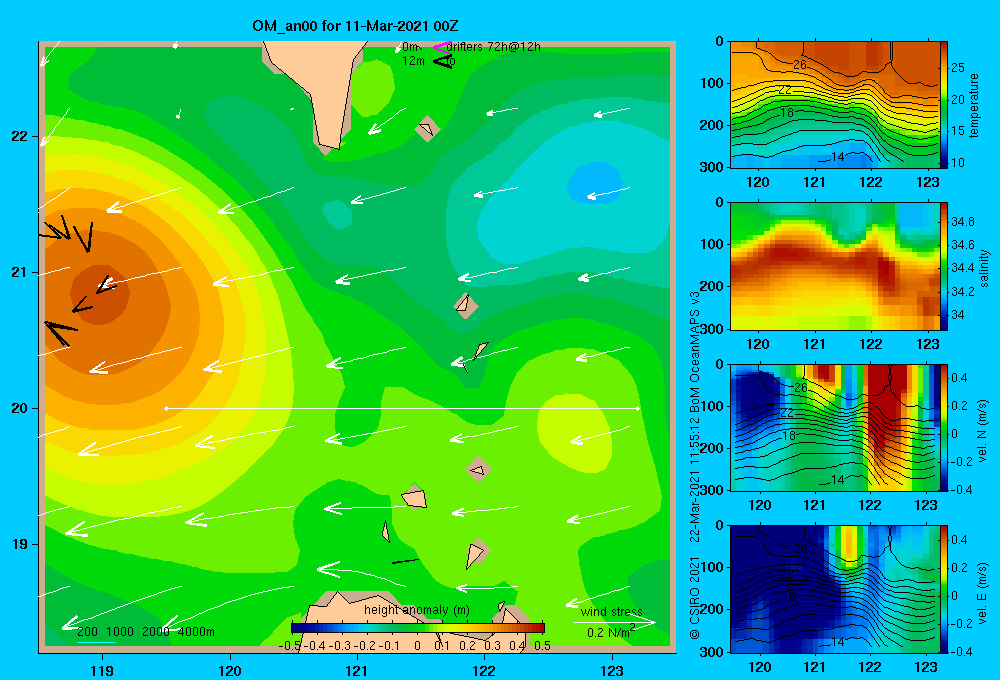The image size is (1000, 680).
Task: Click the blue low anomaly patch on map
Action: tap(594, 183)
